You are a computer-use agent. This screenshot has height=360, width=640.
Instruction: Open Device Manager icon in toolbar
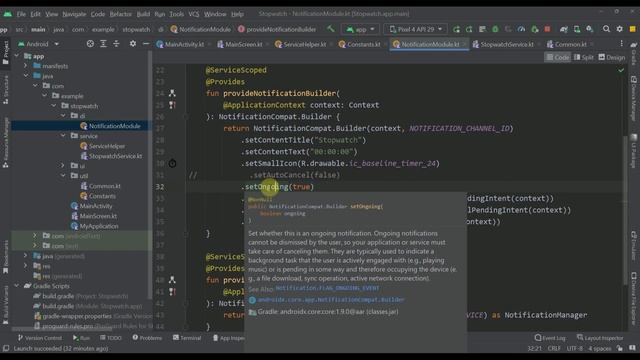pyautogui.click(x=577, y=29)
